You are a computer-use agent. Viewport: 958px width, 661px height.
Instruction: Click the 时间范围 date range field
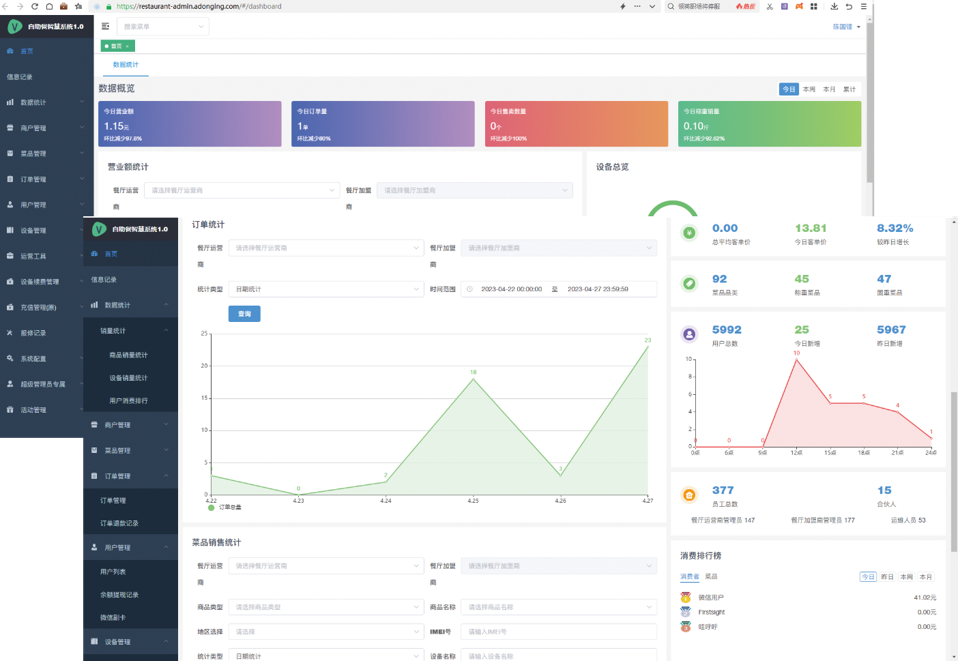[559, 289]
